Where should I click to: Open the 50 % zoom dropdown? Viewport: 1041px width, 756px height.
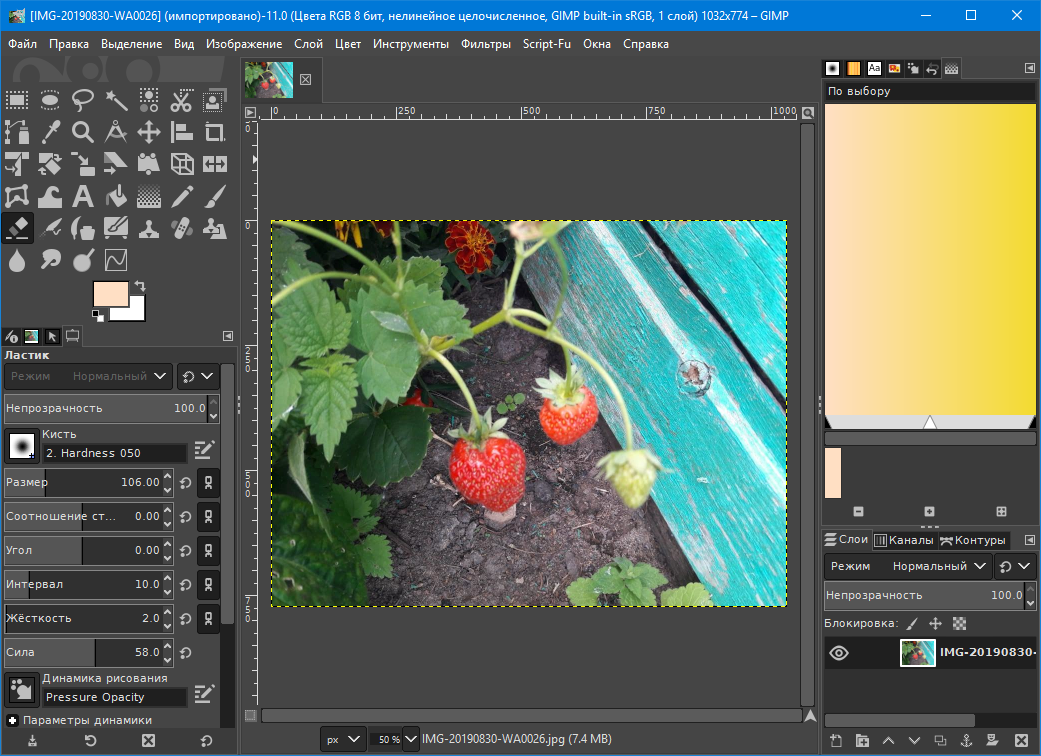tap(411, 739)
